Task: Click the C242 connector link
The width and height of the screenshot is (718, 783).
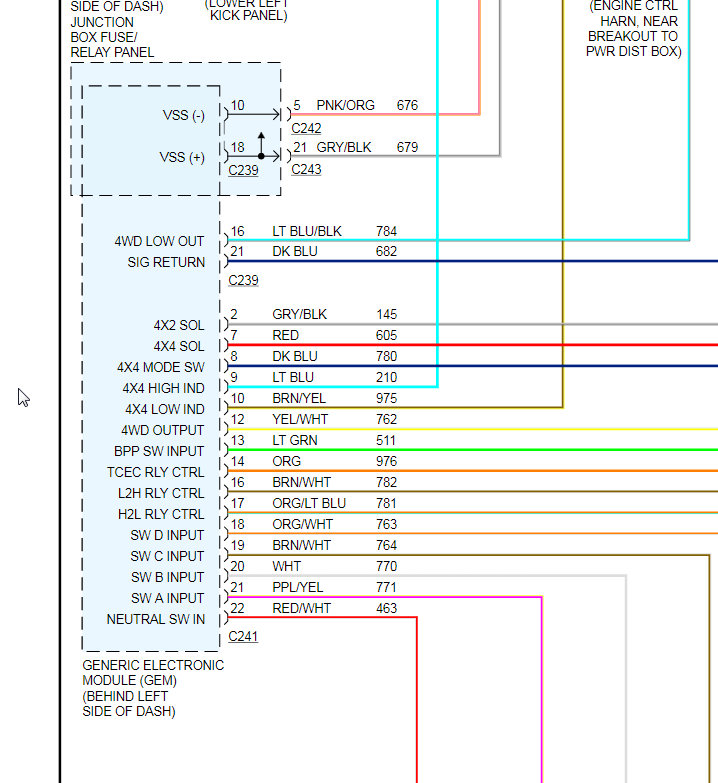Action: (x=306, y=128)
